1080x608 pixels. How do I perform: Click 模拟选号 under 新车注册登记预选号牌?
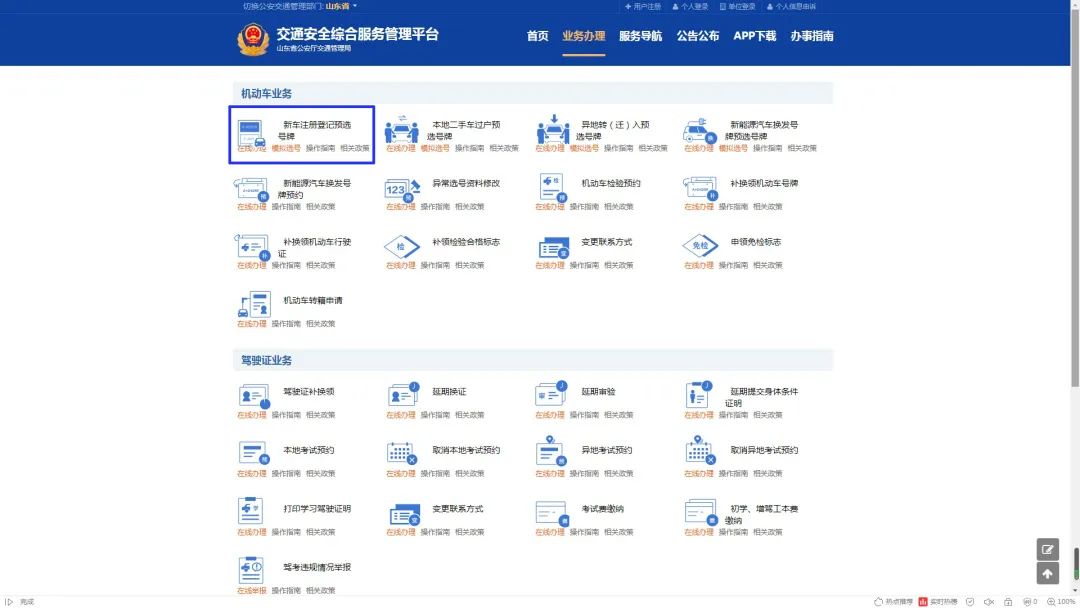click(x=286, y=148)
